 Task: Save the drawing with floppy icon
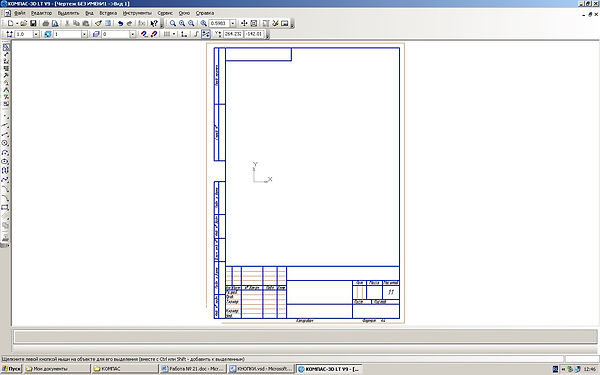33,23
